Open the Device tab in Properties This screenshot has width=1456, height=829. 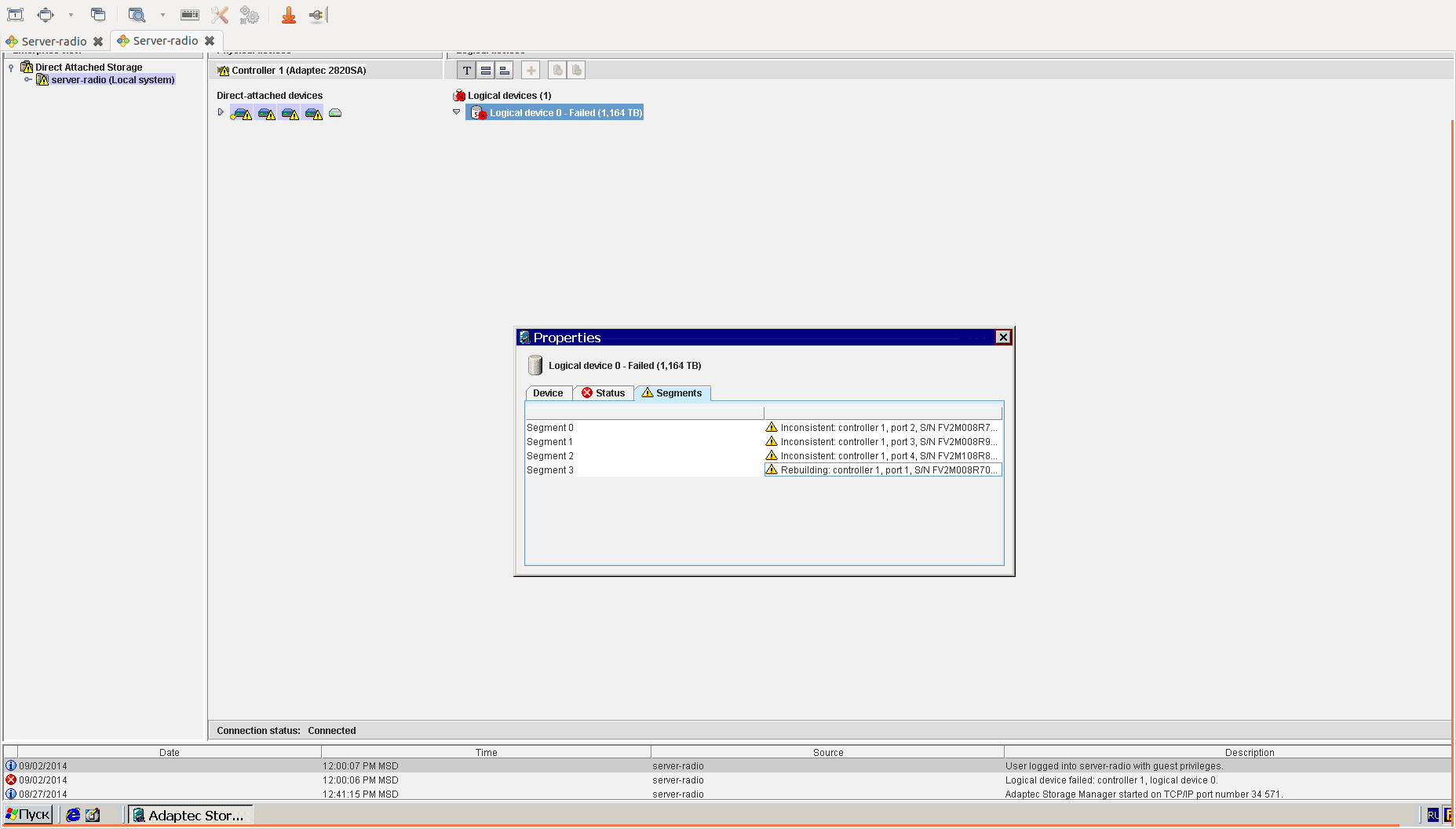(548, 393)
